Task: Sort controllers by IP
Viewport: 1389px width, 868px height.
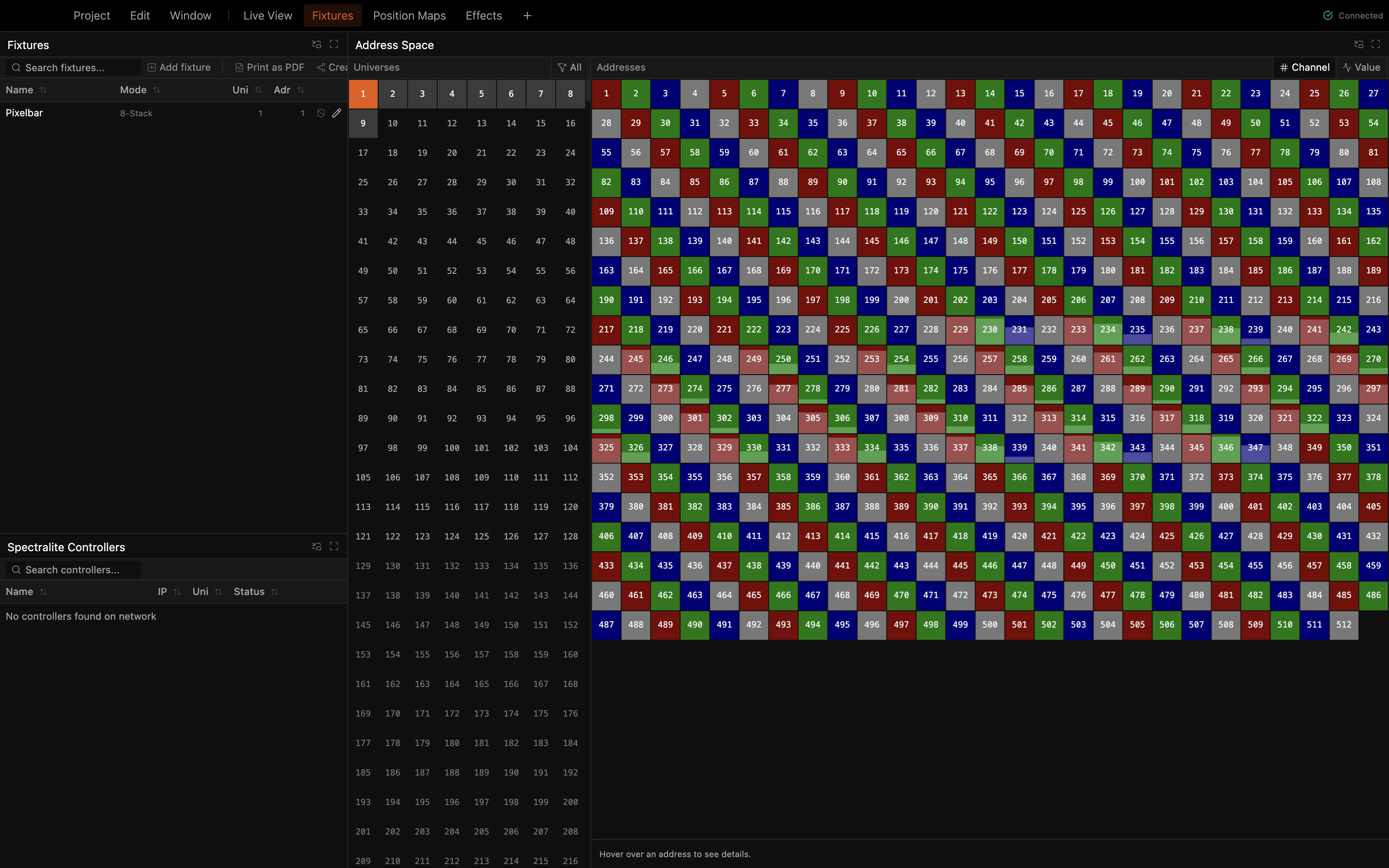Action: pos(169,591)
